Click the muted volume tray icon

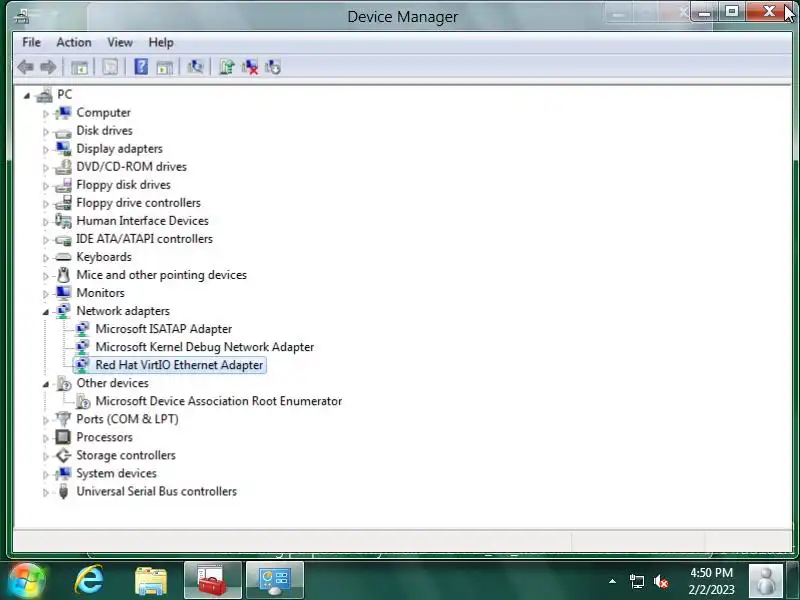[661, 581]
